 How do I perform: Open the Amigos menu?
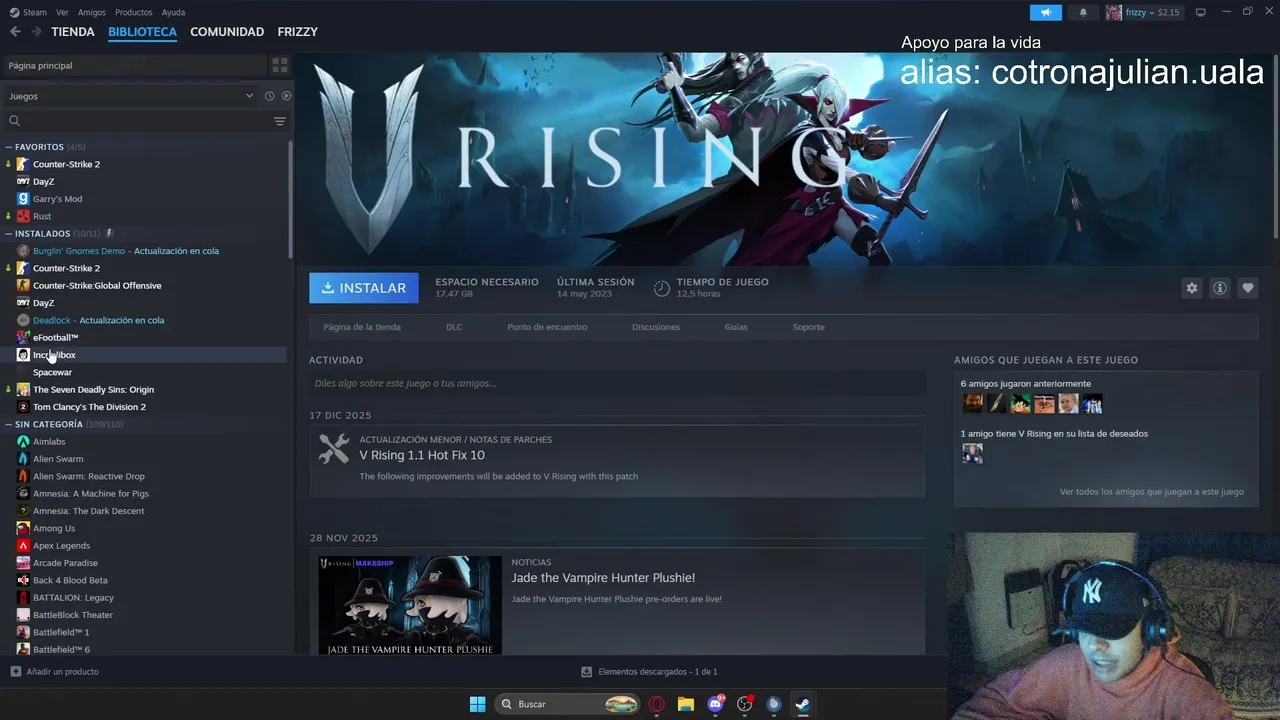click(x=92, y=12)
